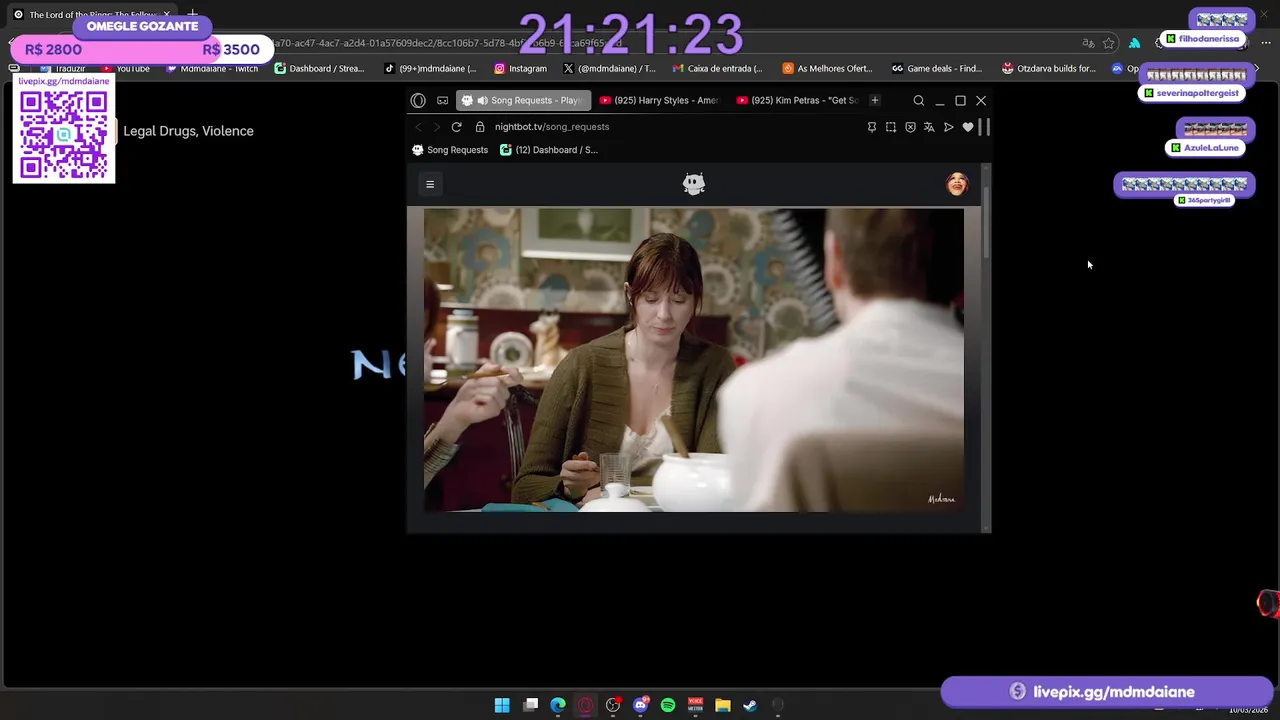
Task: Open Spotify from the taskbar
Action: [668, 705]
